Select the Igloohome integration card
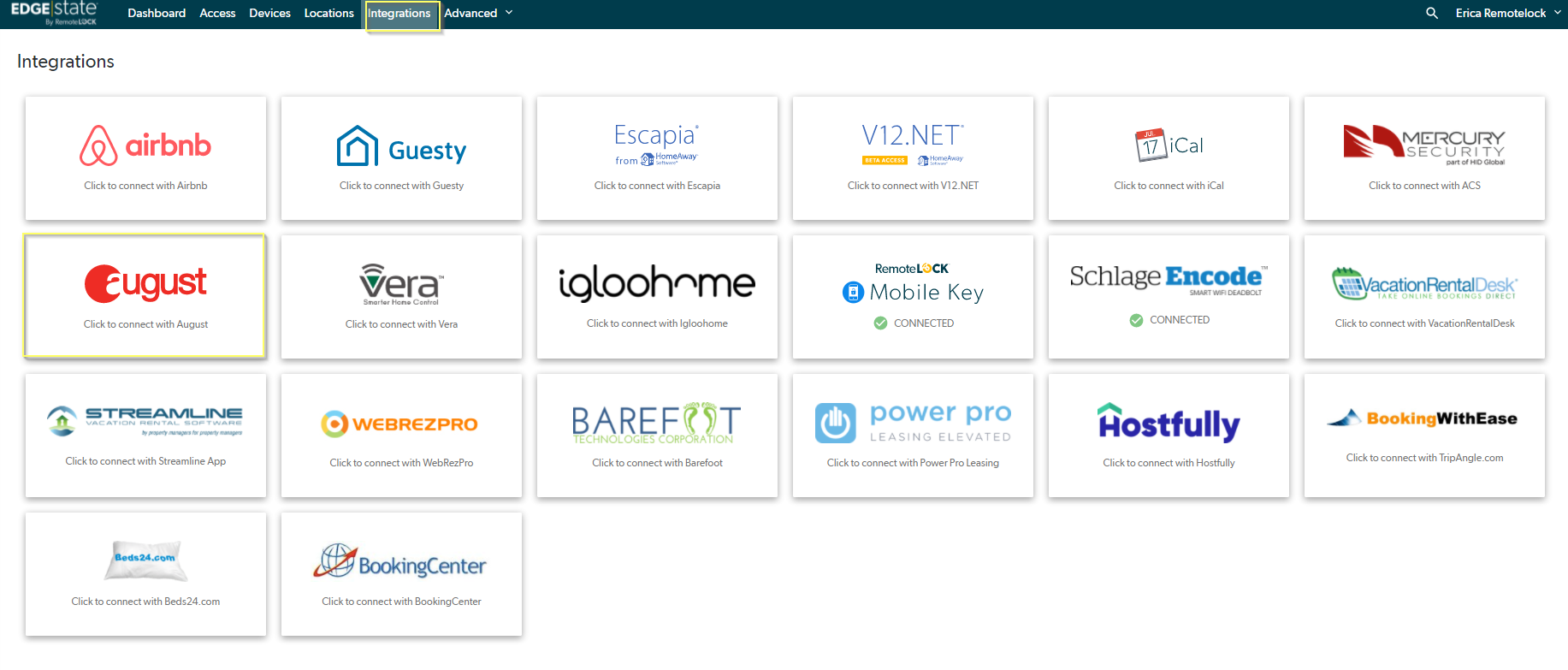Image resolution: width=1568 pixels, height=670 pixels. pos(657,296)
